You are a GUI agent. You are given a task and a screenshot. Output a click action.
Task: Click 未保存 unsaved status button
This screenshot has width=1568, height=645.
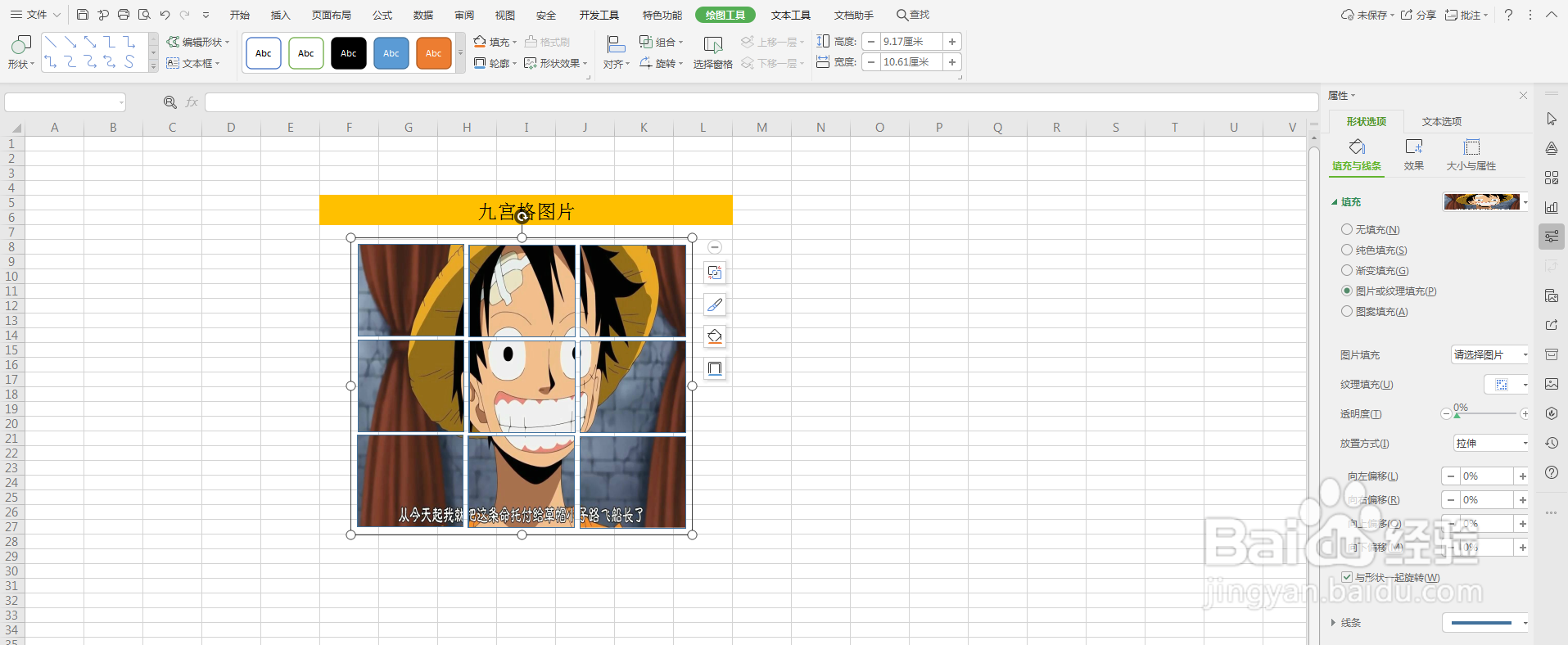1367,15
